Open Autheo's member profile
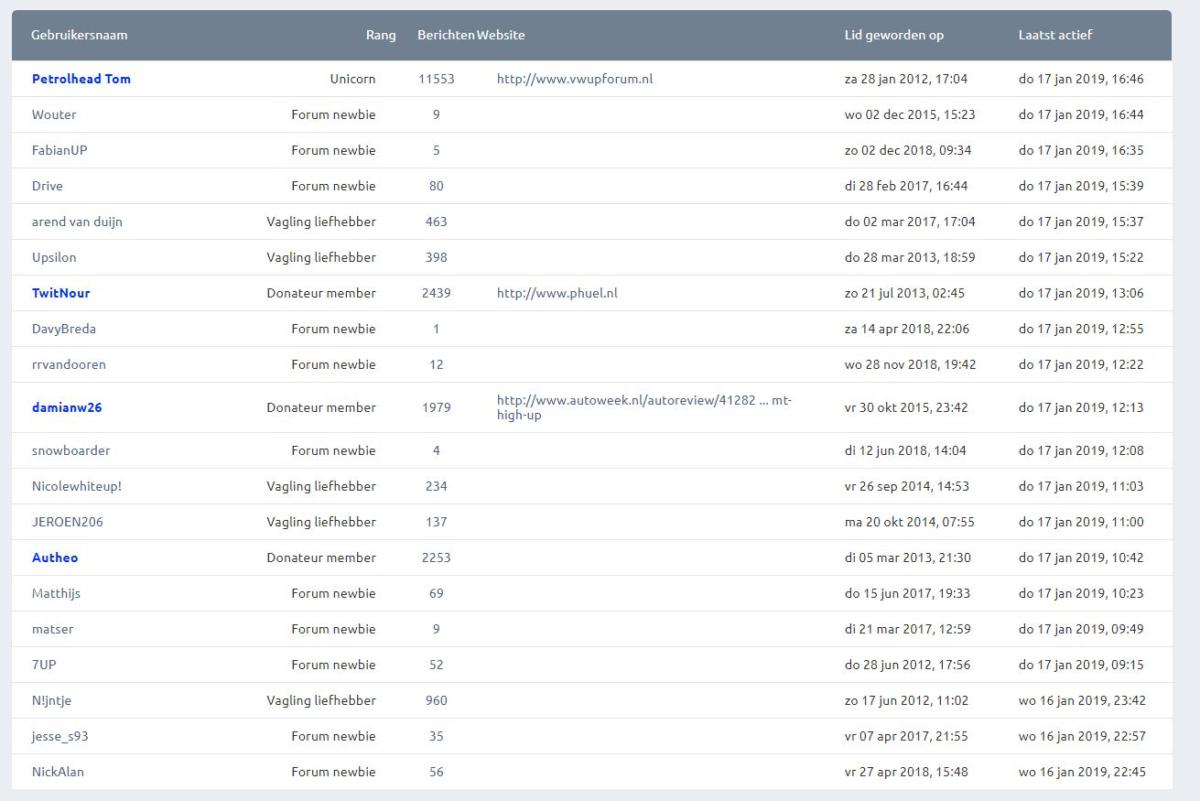This screenshot has height=801, width=1200. tap(54, 558)
